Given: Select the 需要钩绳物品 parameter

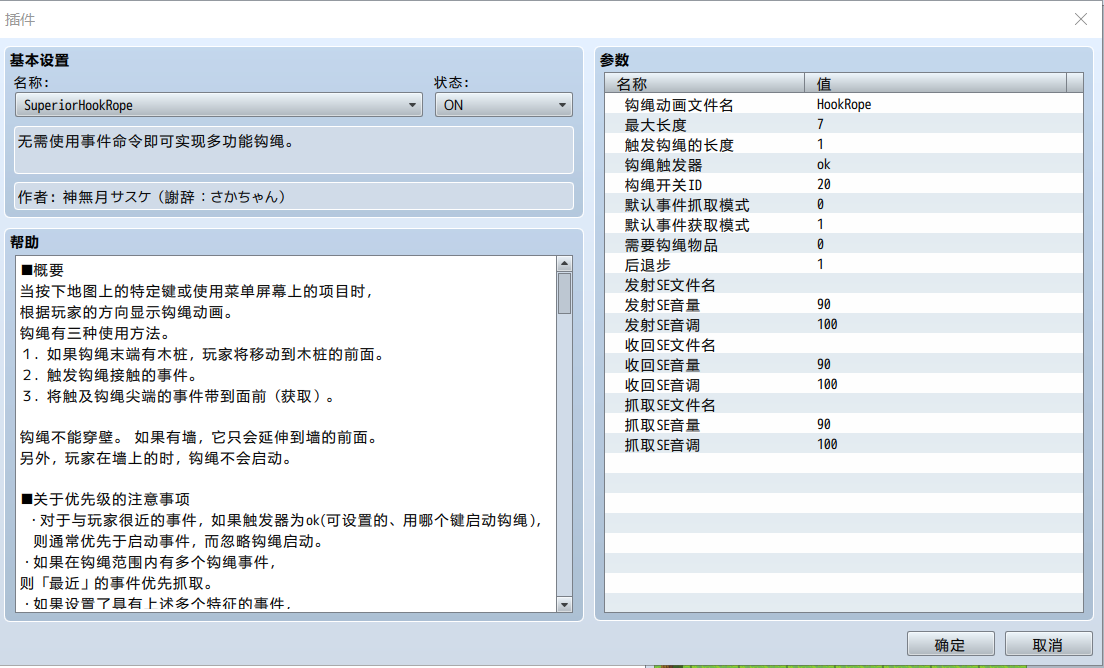Looking at the screenshot, I should click(843, 244).
